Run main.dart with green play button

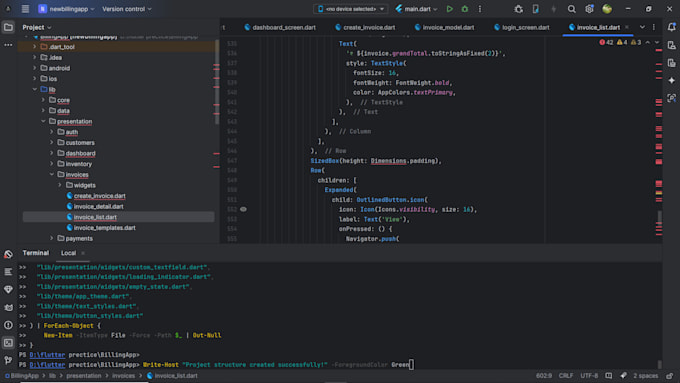450,9
